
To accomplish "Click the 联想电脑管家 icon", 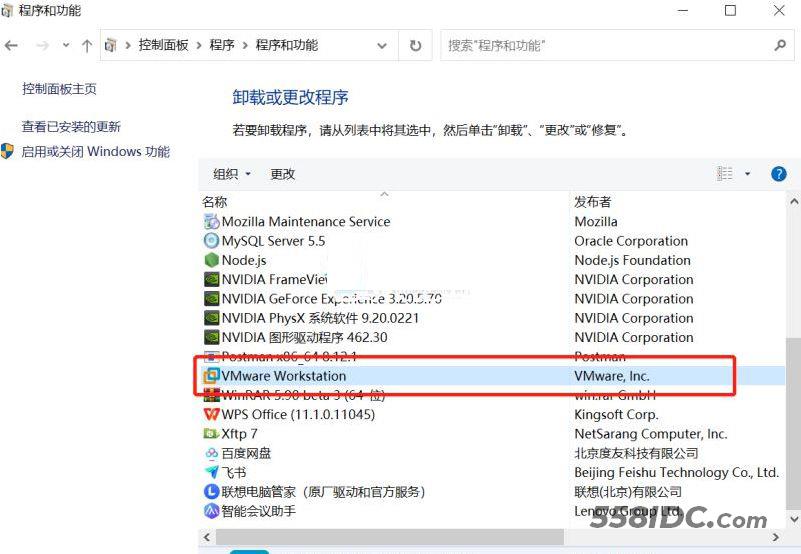I will click(211, 492).
